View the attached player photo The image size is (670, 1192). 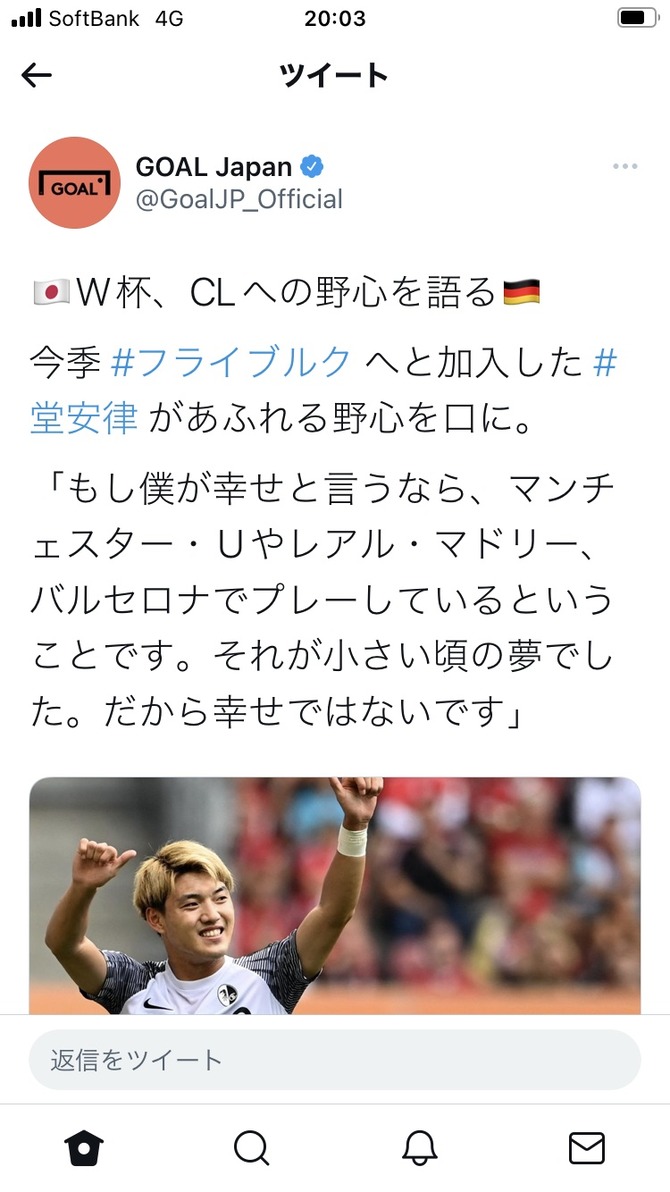pos(335,895)
